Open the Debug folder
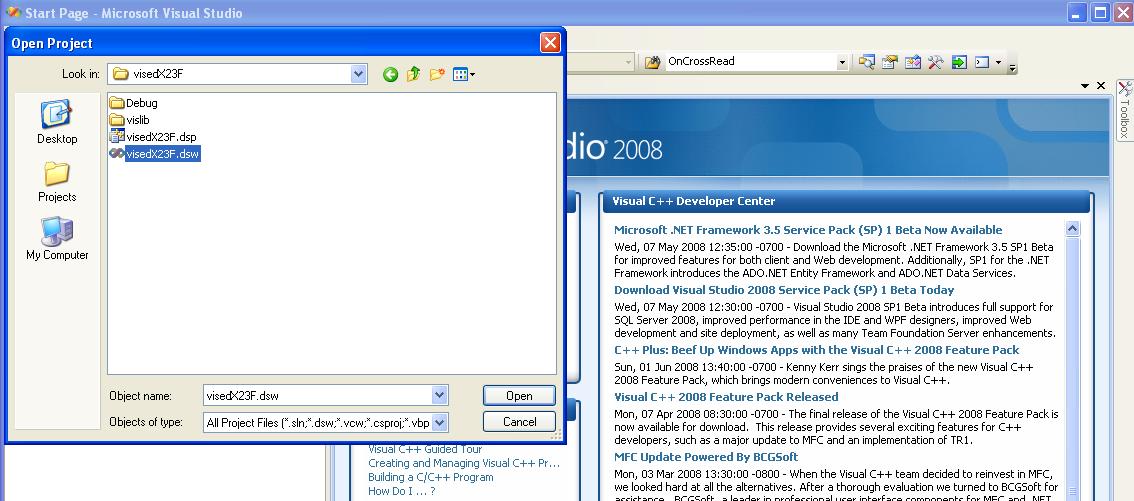The height and width of the screenshot is (501, 1134). (133, 103)
